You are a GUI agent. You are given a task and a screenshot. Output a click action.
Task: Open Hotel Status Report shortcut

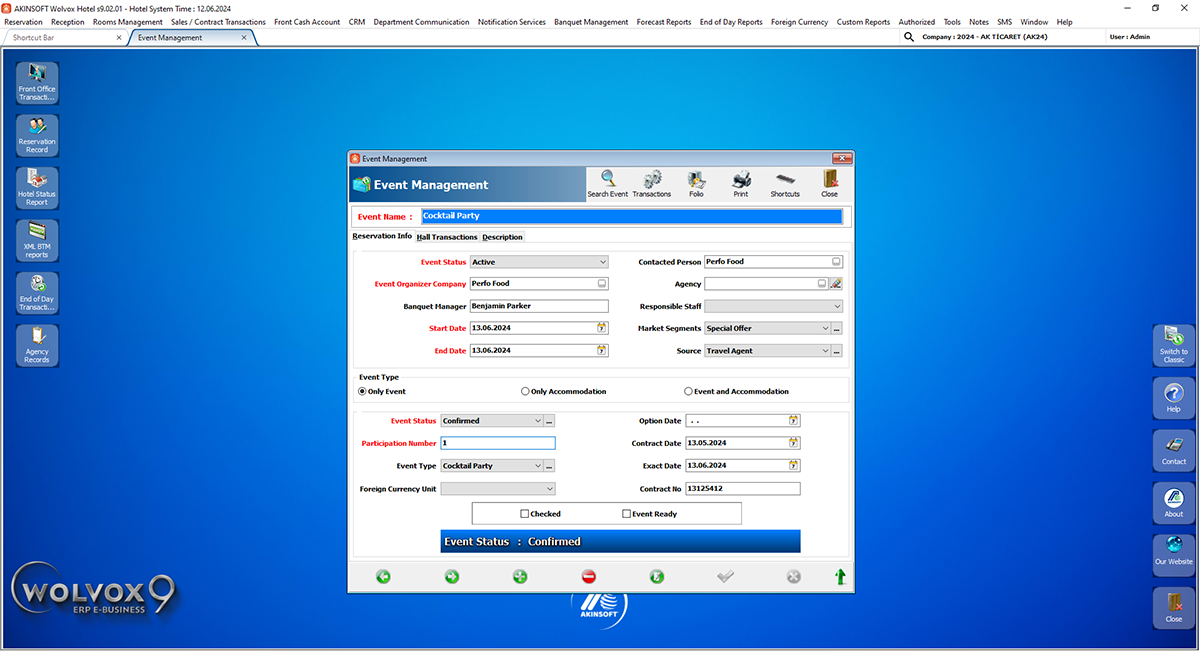coord(37,188)
